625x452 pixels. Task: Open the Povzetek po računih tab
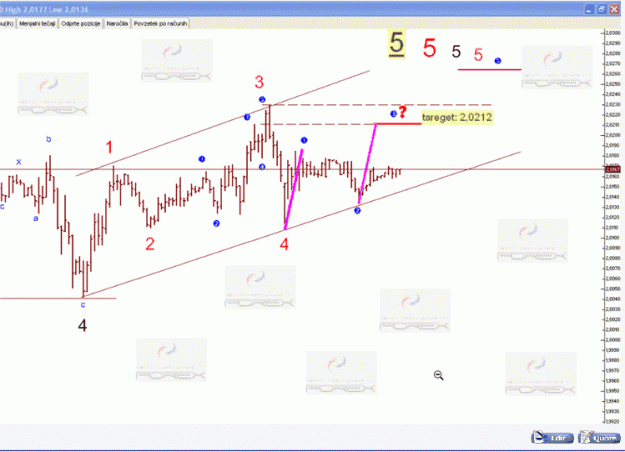point(160,24)
